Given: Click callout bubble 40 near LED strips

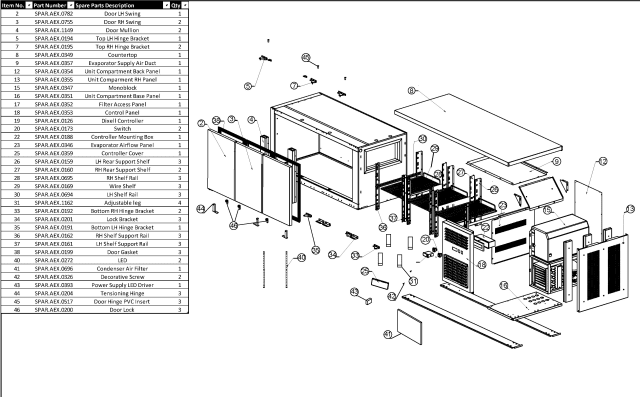Looking at the screenshot, I should [301, 257].
